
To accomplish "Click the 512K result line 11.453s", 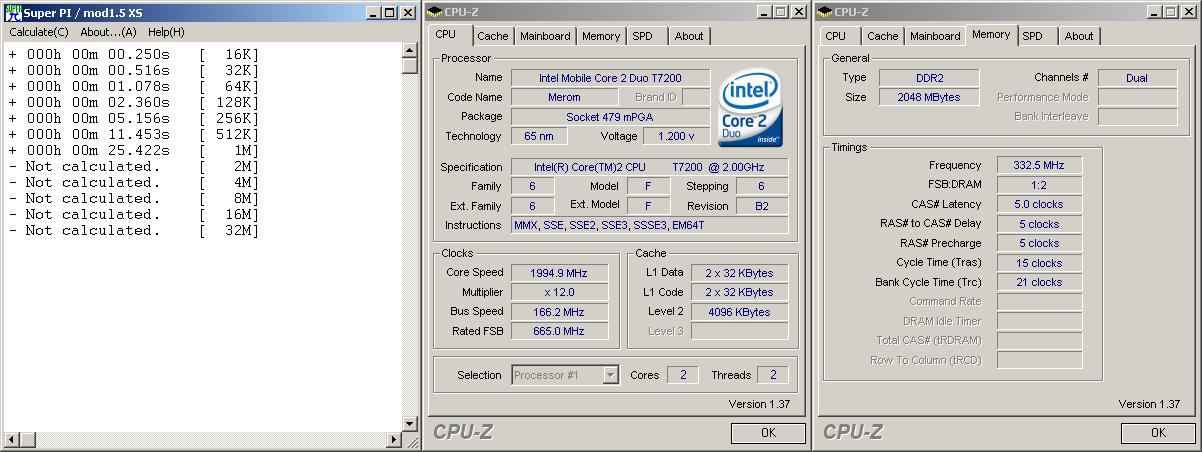I will point(134,134).
